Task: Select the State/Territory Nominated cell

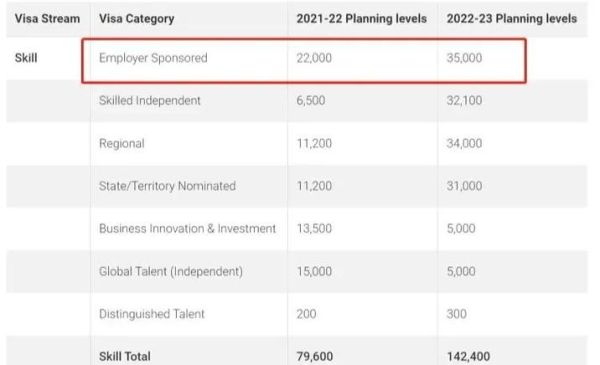Action: [167, 186]
